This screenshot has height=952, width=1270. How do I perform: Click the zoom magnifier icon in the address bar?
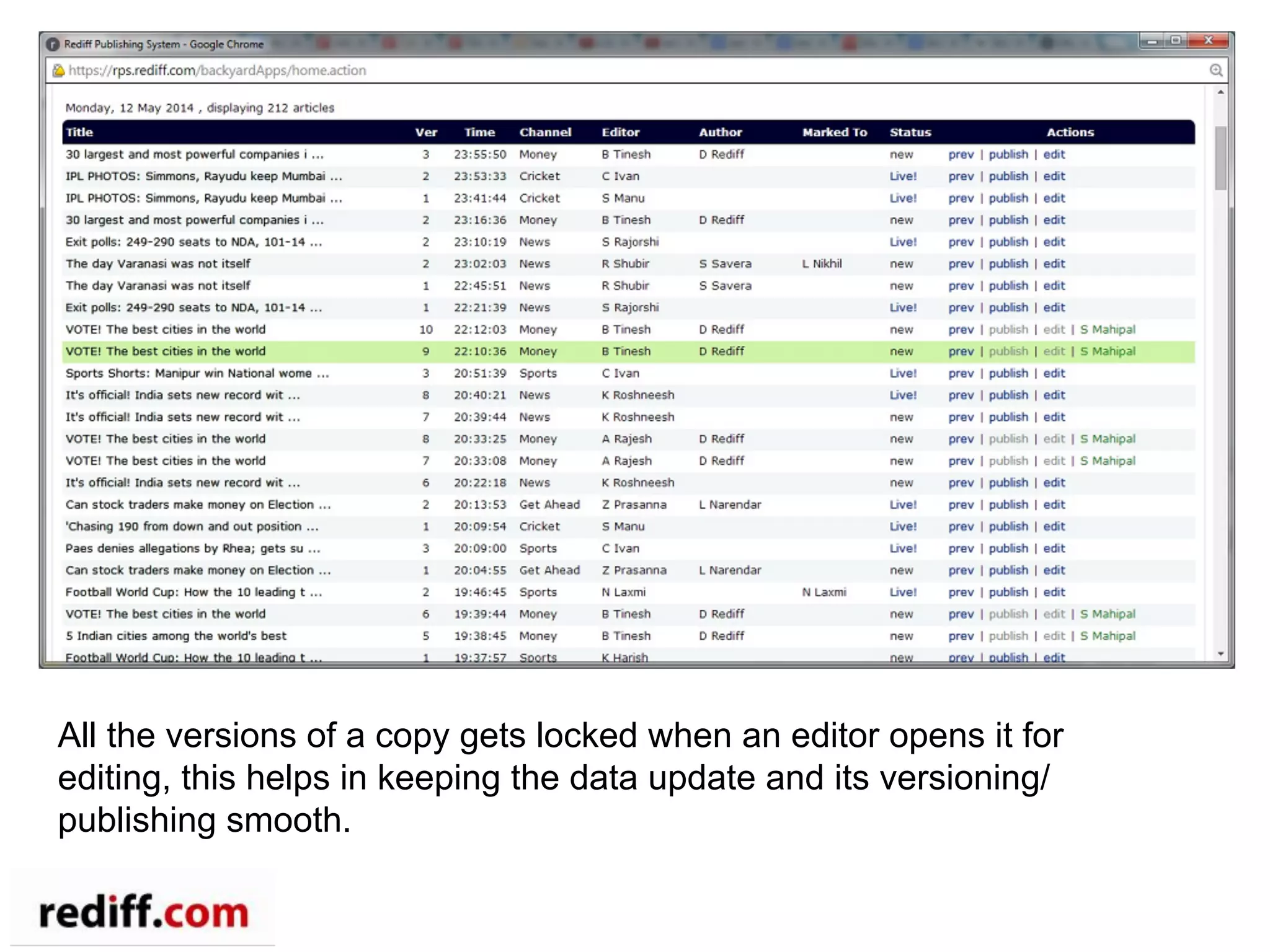click(x=1215, y=70)
